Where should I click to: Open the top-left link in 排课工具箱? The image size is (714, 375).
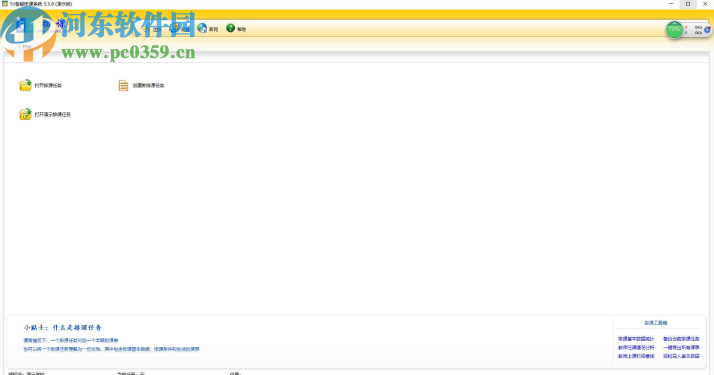(x=636, y=339)
